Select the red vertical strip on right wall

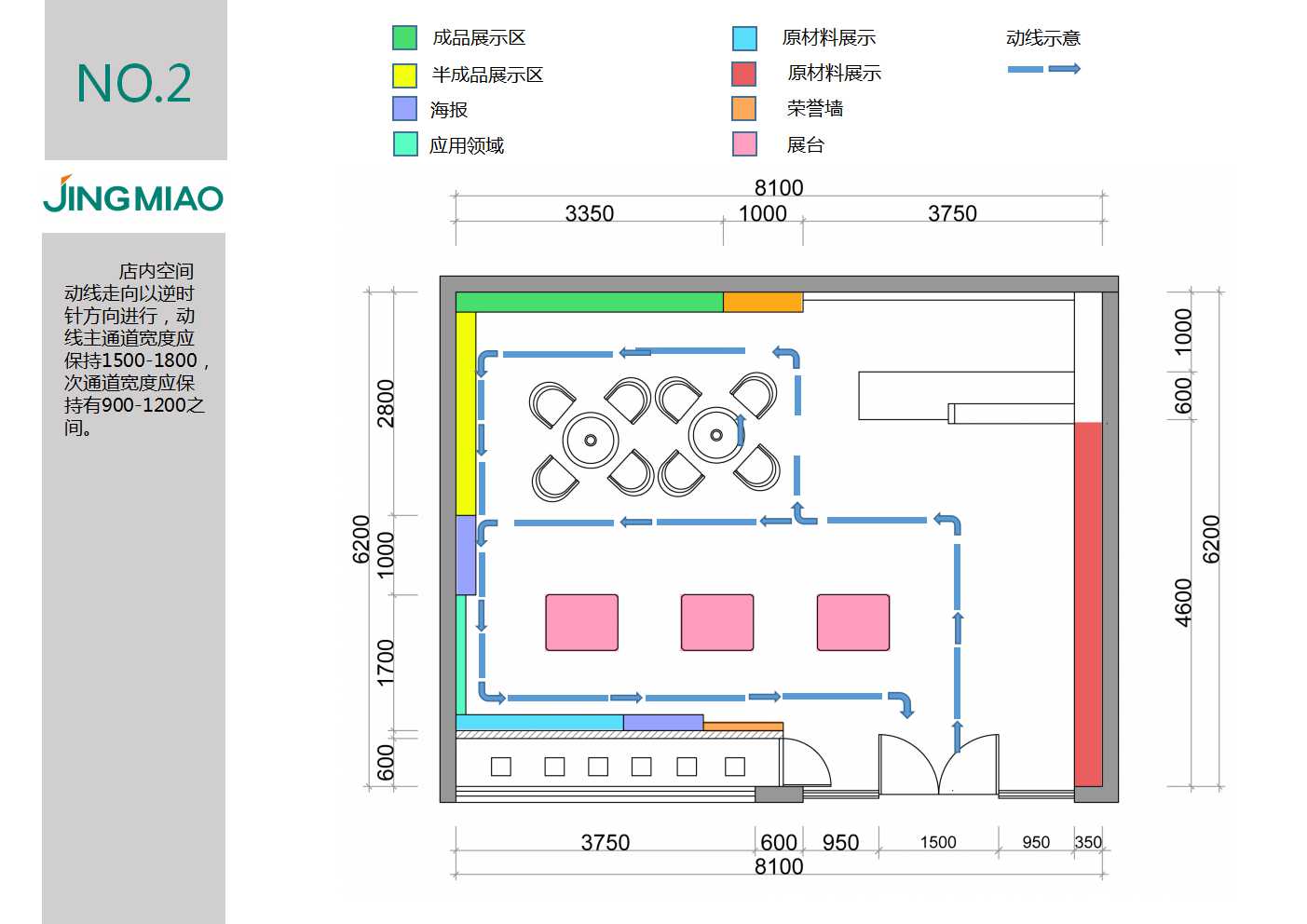[1087, 604]
